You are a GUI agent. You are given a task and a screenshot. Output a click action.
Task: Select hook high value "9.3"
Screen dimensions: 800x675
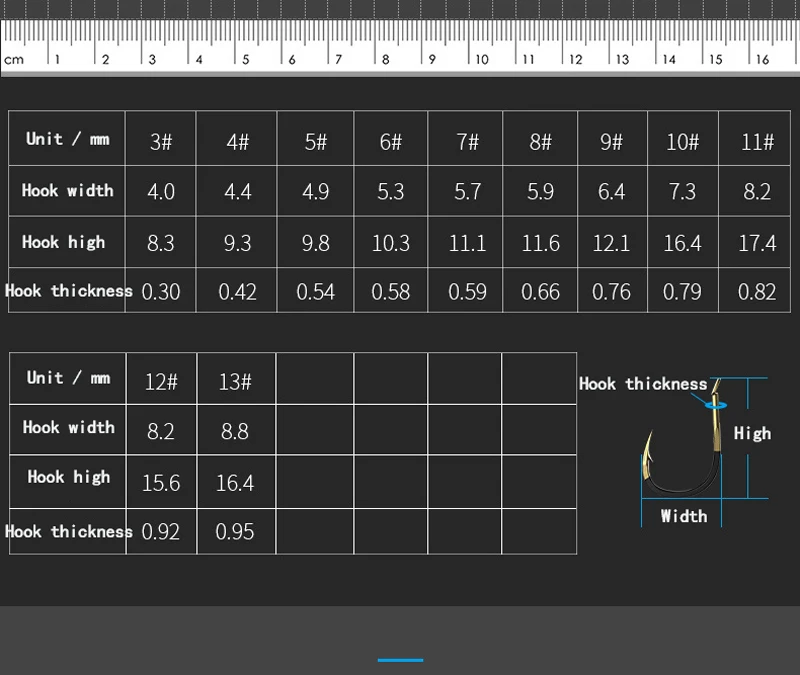(x=238, y=243)
